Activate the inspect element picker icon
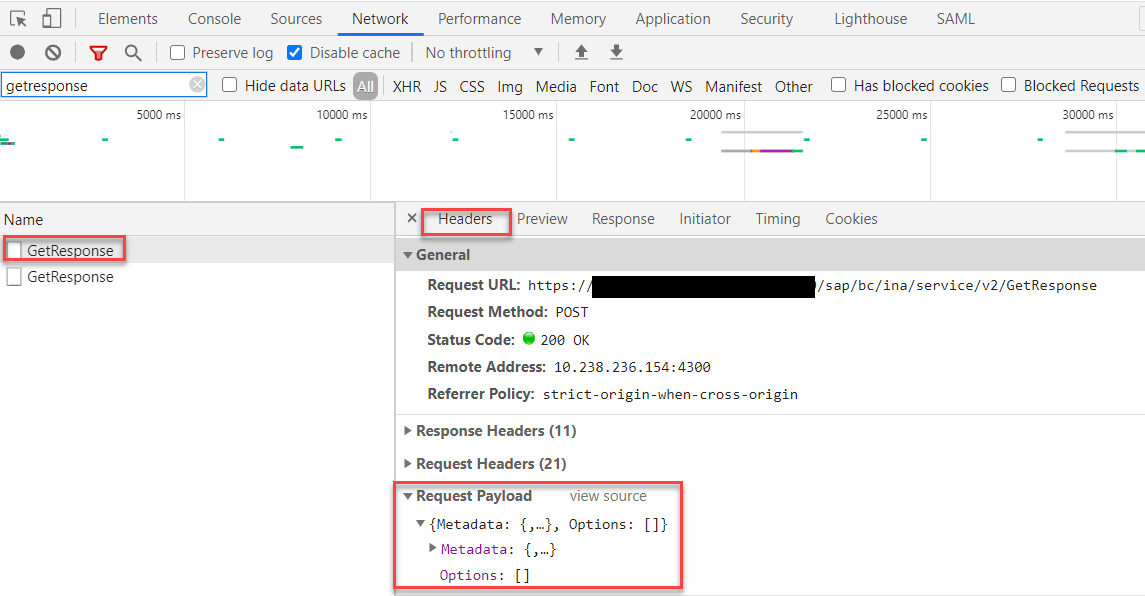 (x=18, y=18)
